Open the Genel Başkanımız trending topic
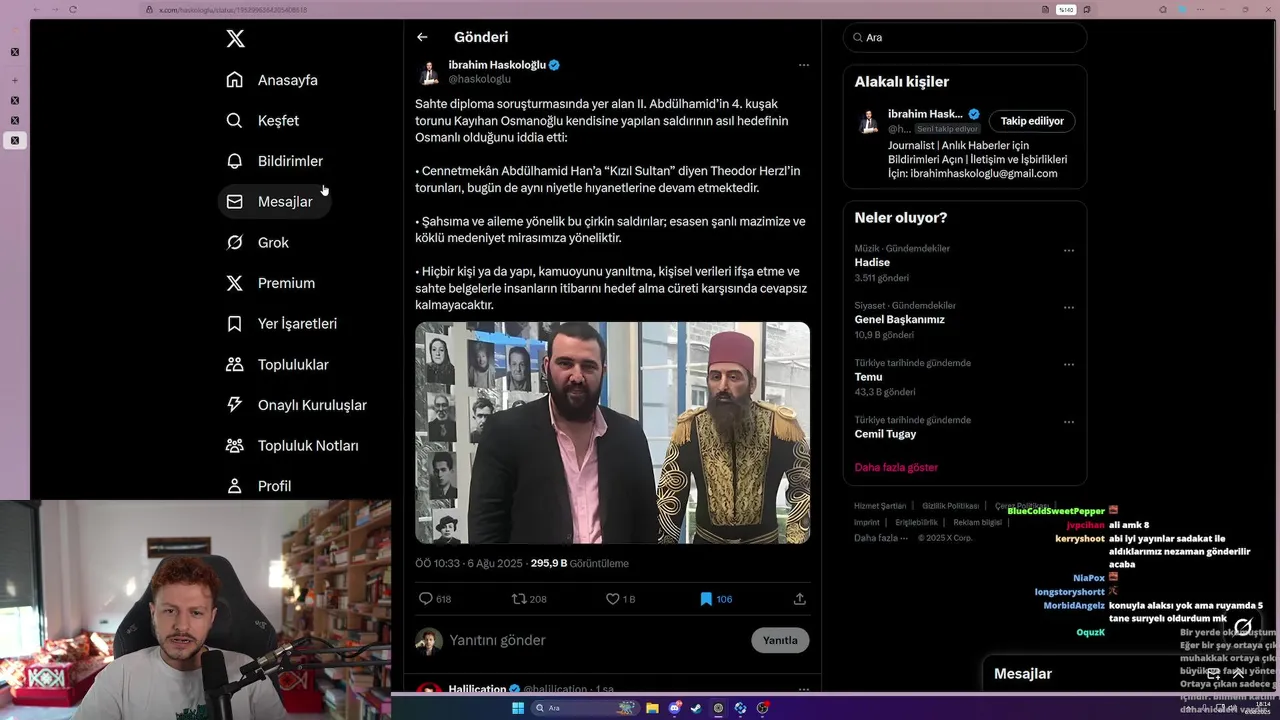 899,320
